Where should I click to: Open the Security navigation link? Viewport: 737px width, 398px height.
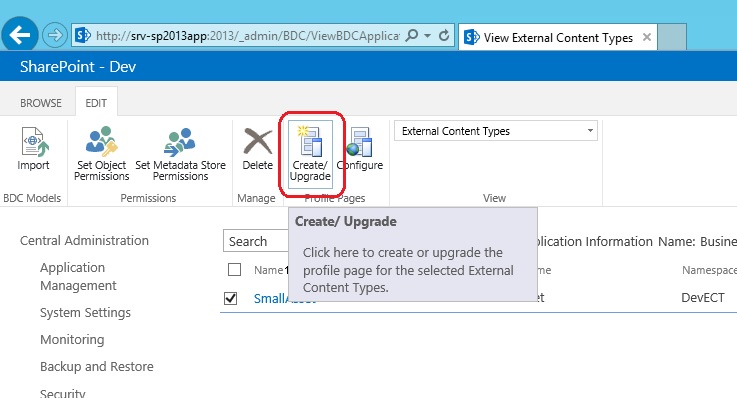coord(63,393)
